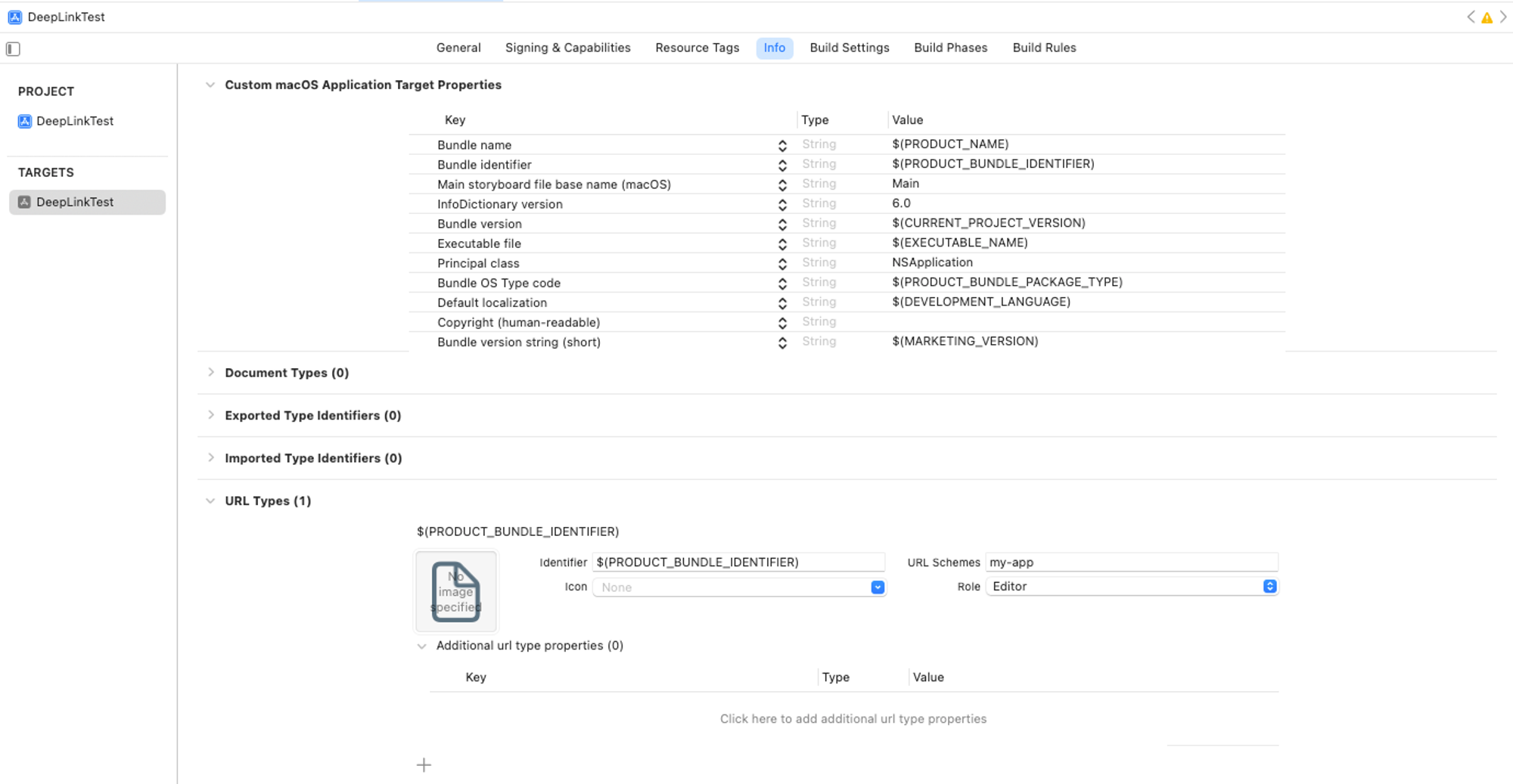
Task: Open the Build Settings tab
Action: [x=850, y=48]
